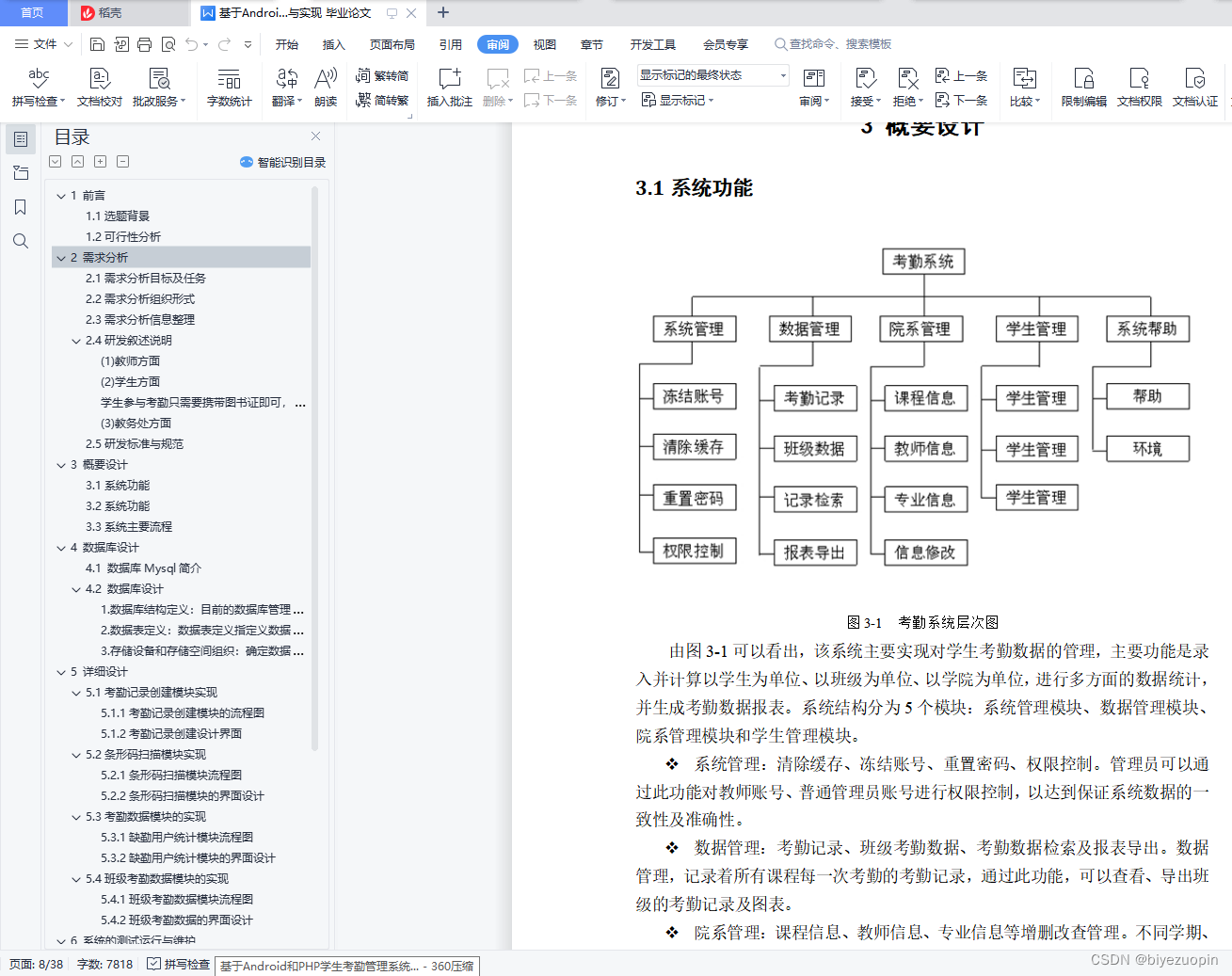This screenshot has width=1232, height=976.
Task: Start 朗读 read aloud
Action: coord(326,87)
